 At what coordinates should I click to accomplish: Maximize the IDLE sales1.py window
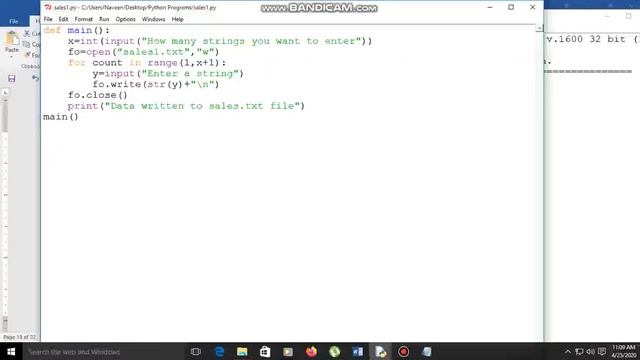point(511,7)
